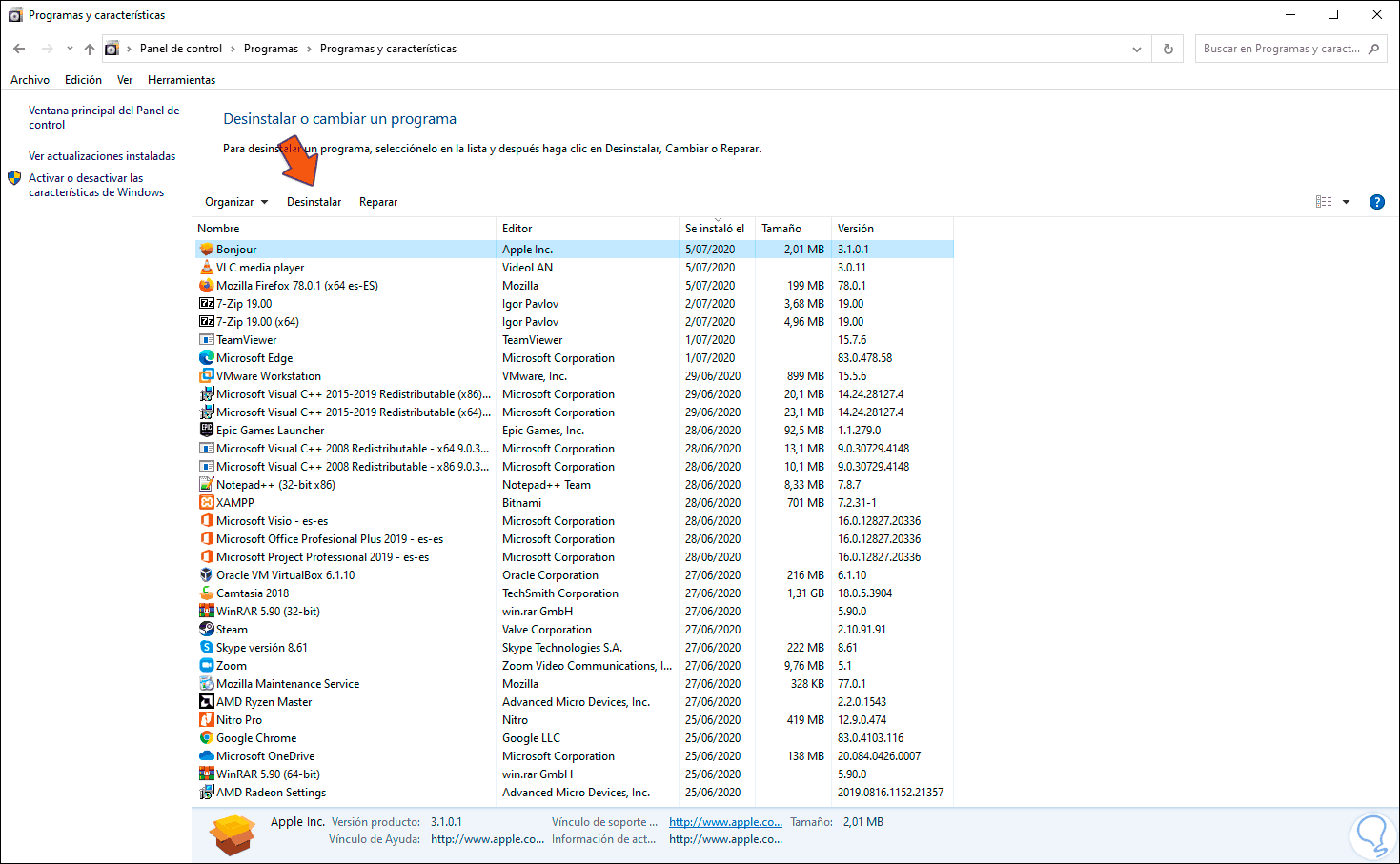Select the 7-Zip 19.00 (x64) row
The width and height of the screenshot is (1400, 864).
pyautogui.click(x=574, y=322)
